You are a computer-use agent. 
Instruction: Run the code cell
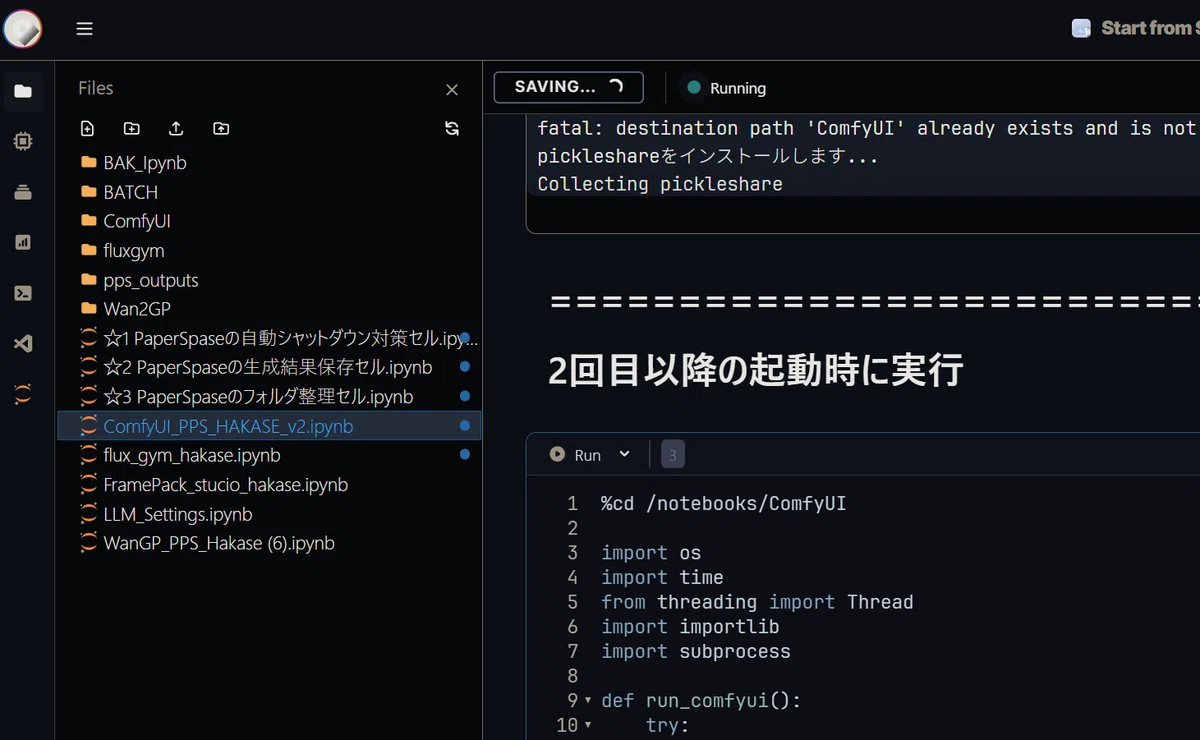[x=575, y=455]
